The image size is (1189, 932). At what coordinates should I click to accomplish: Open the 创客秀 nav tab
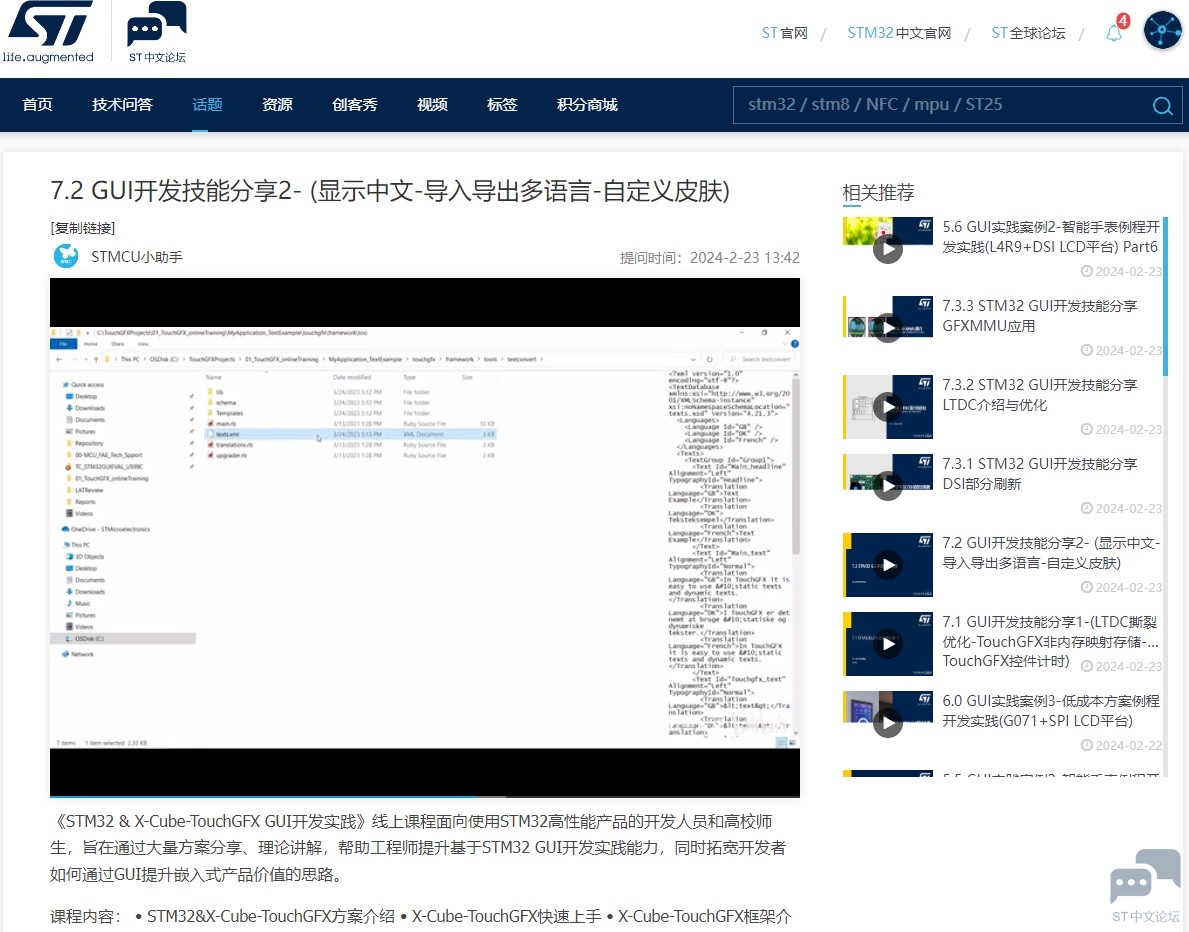coord(354,105)
